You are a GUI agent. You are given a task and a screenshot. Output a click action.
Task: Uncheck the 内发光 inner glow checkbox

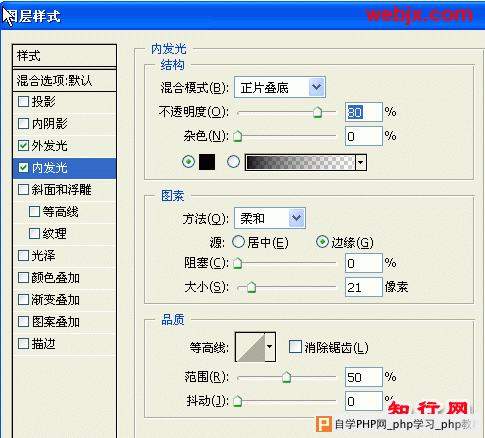pos(23,168)
